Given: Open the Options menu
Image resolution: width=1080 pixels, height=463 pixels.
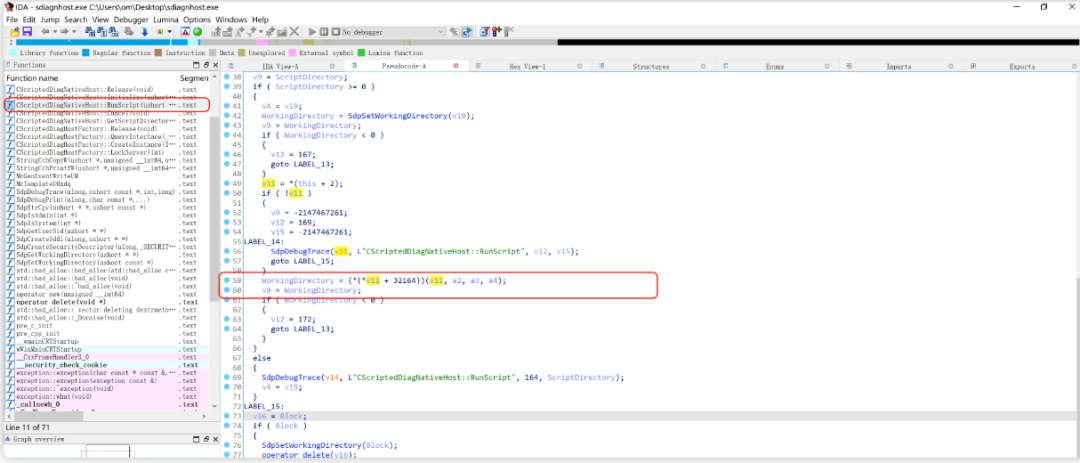Looking at the screenshot, I should click(x=197, y=20).
